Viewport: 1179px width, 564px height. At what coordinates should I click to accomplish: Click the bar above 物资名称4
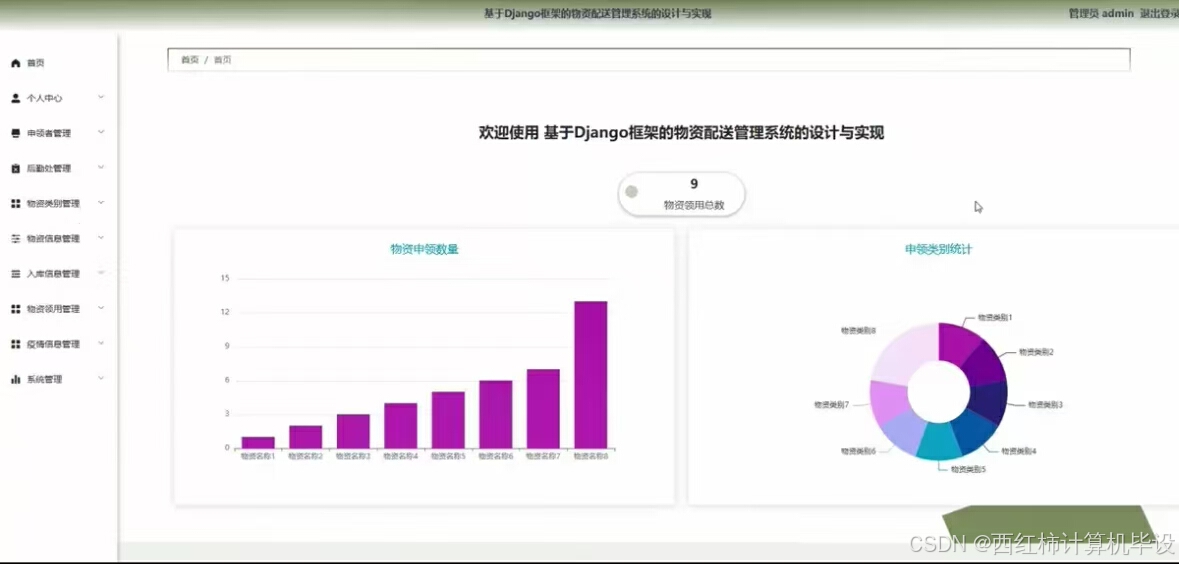401,426
